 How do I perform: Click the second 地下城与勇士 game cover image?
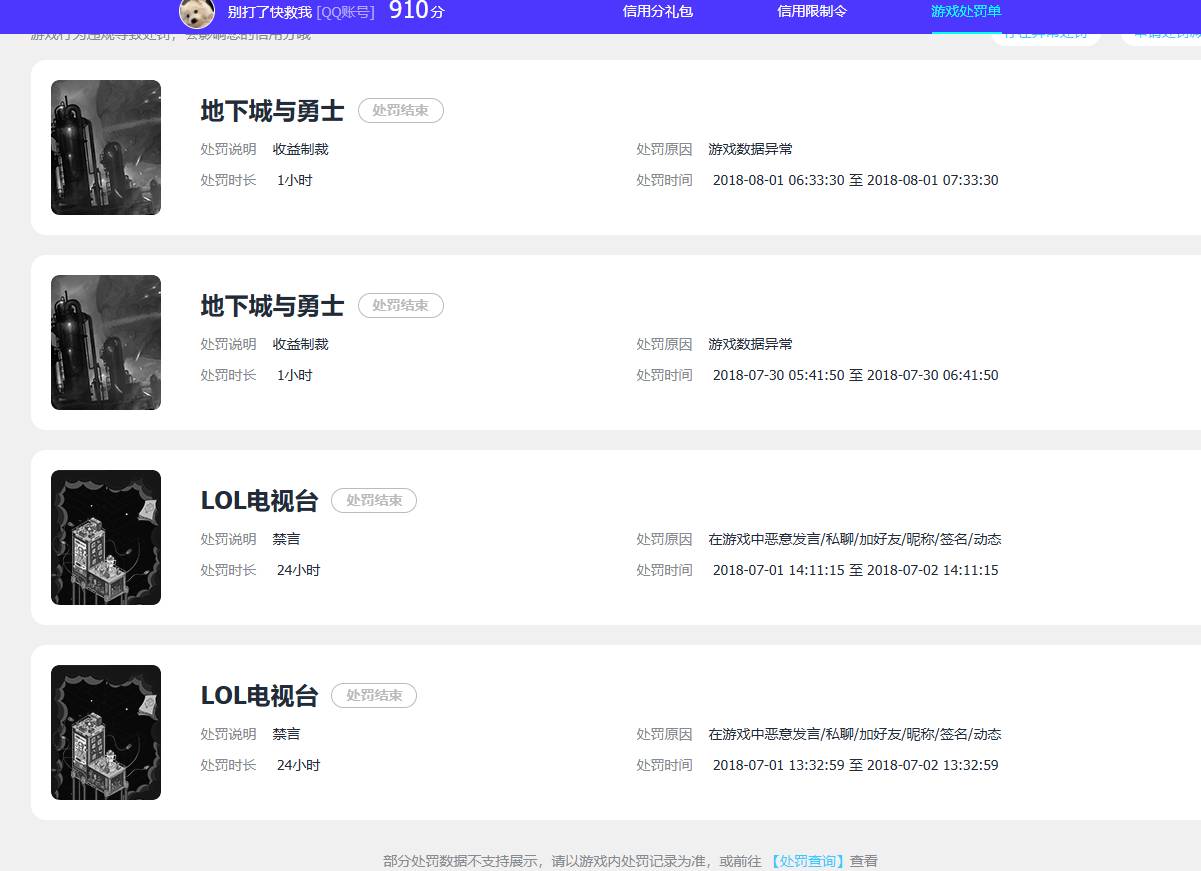(x=105, y=342)
